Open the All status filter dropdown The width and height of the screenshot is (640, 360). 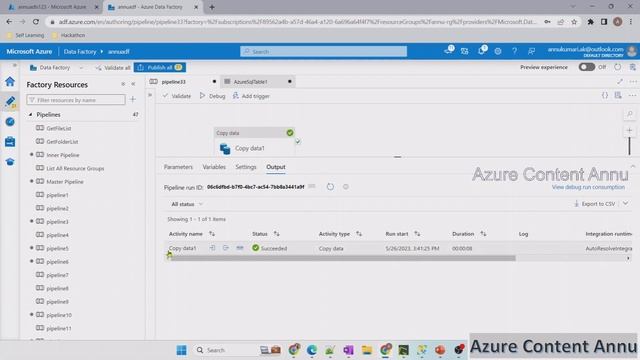[187, 204]
